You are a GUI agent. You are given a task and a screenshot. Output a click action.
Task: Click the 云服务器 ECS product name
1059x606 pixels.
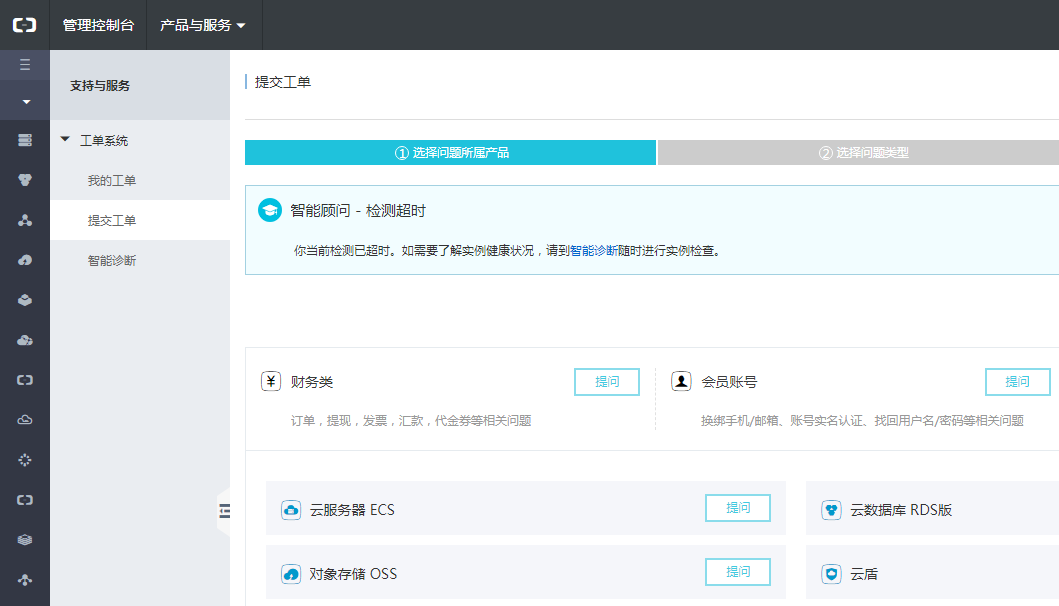click(352, 510)
